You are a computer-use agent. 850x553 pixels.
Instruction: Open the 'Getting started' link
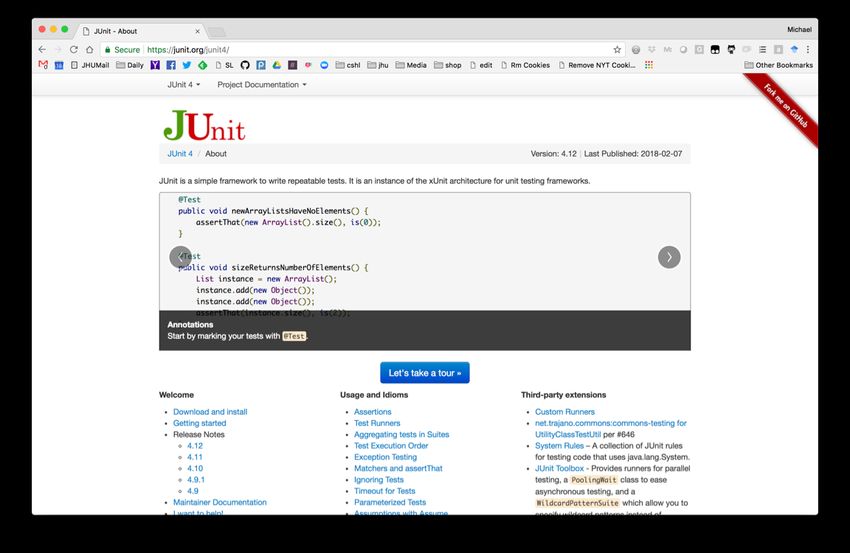[199, 423]
